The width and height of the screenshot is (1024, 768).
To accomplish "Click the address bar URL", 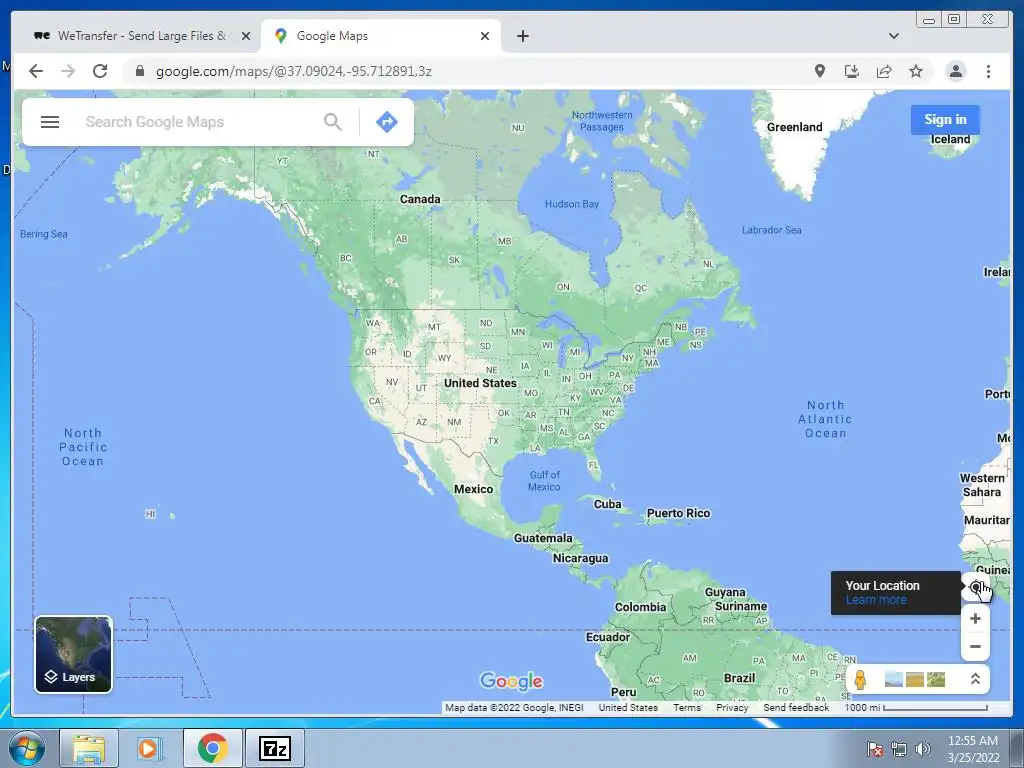I will [293, 71].
